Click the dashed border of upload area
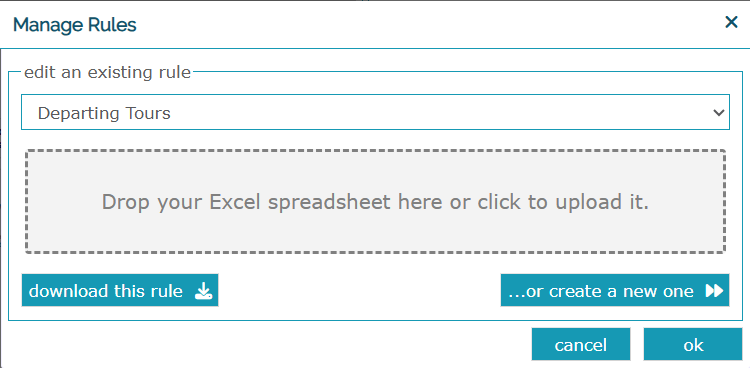The image size is (750, 368). pos(375,151)
